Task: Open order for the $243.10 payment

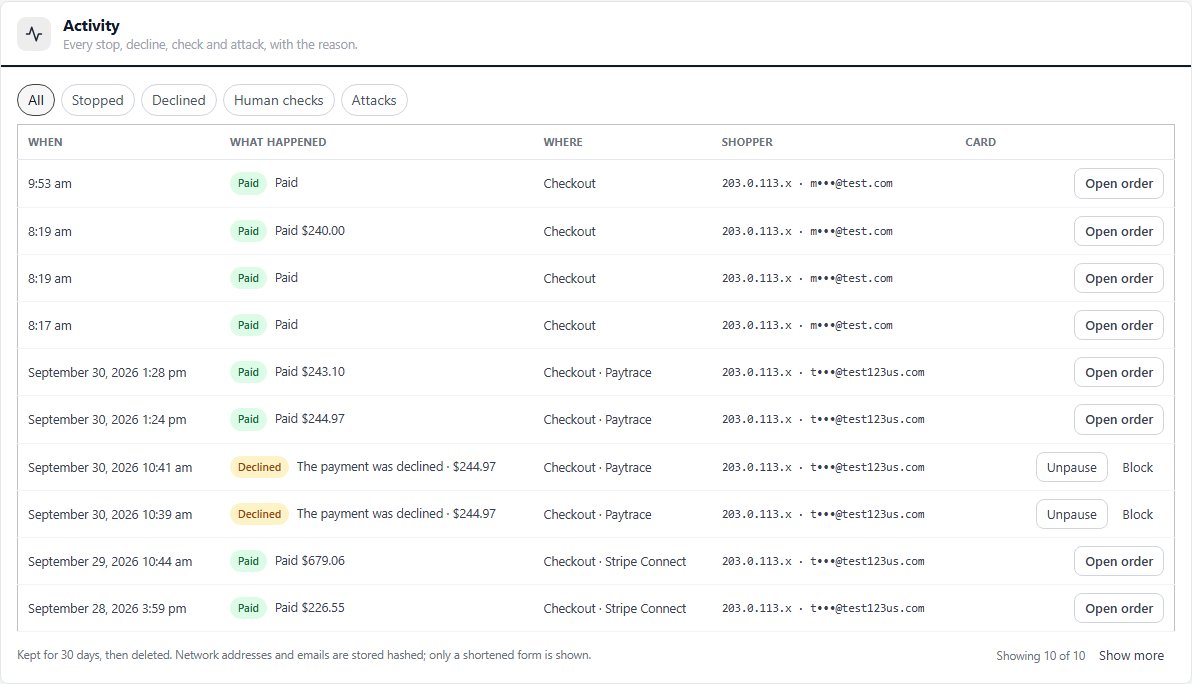Action: pos(1118,373)
